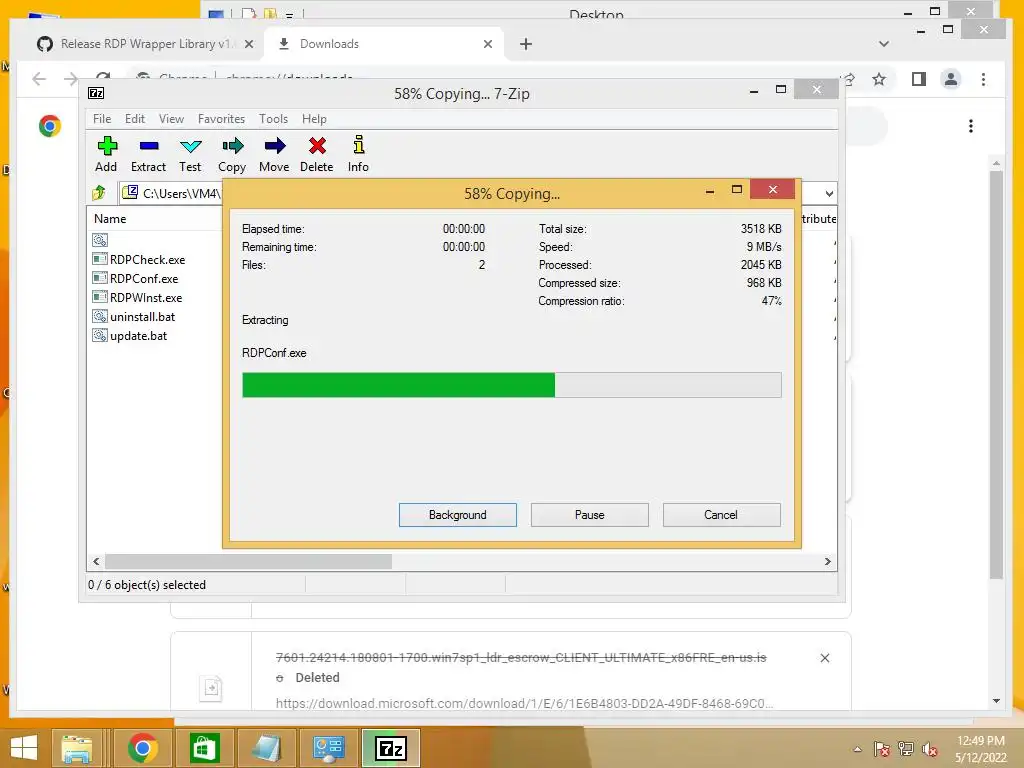The image size is (1024, 768).
Task: Select RDPCheck.exe in file list
Action: [x=148, y=259]
